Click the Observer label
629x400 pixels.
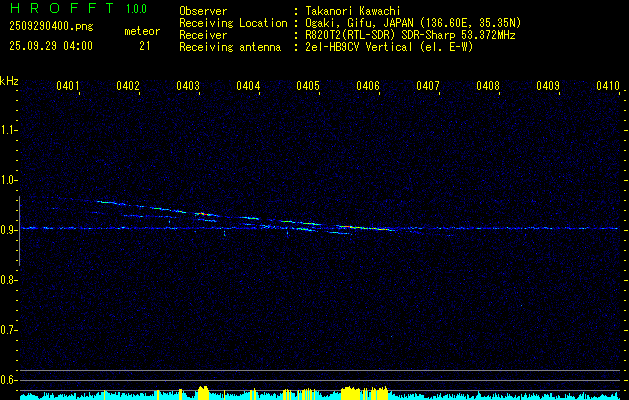point(203,11)
